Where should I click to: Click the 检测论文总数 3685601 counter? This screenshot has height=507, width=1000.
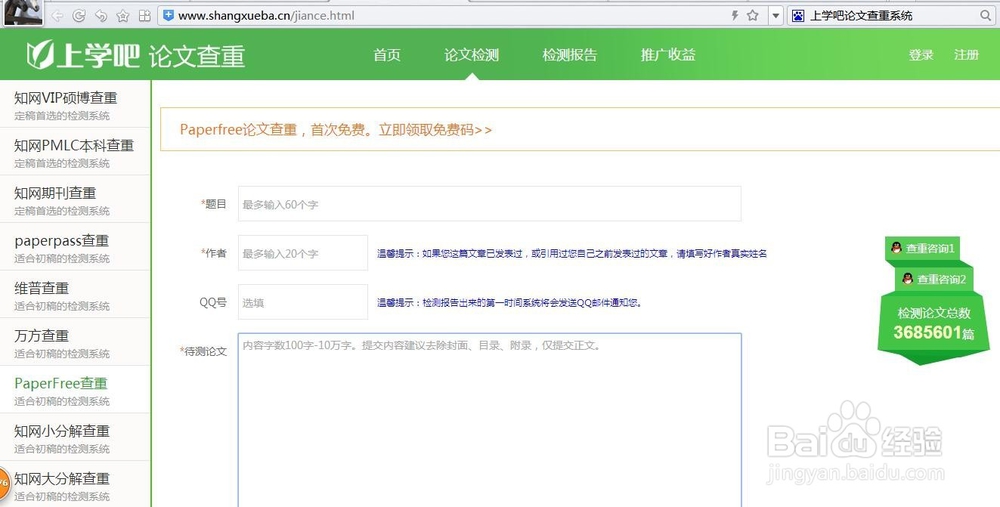click(934, 323)
